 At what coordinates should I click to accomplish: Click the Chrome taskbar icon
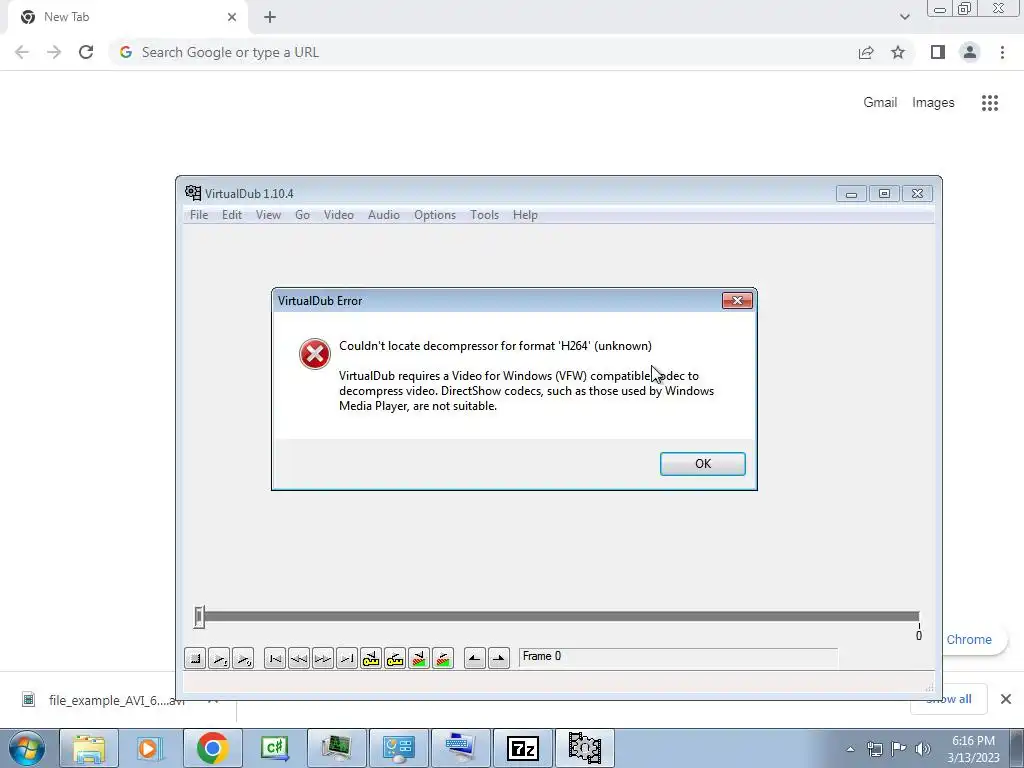[212, 748]
